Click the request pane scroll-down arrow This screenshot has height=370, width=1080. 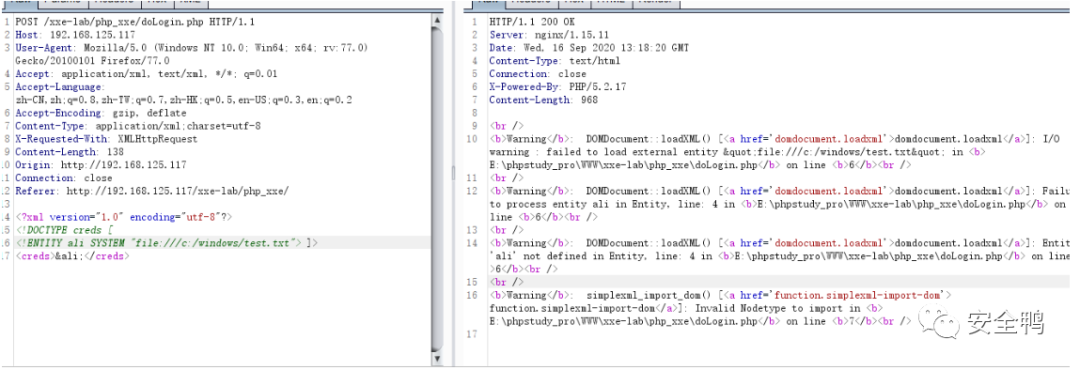(x=437, y=359)
